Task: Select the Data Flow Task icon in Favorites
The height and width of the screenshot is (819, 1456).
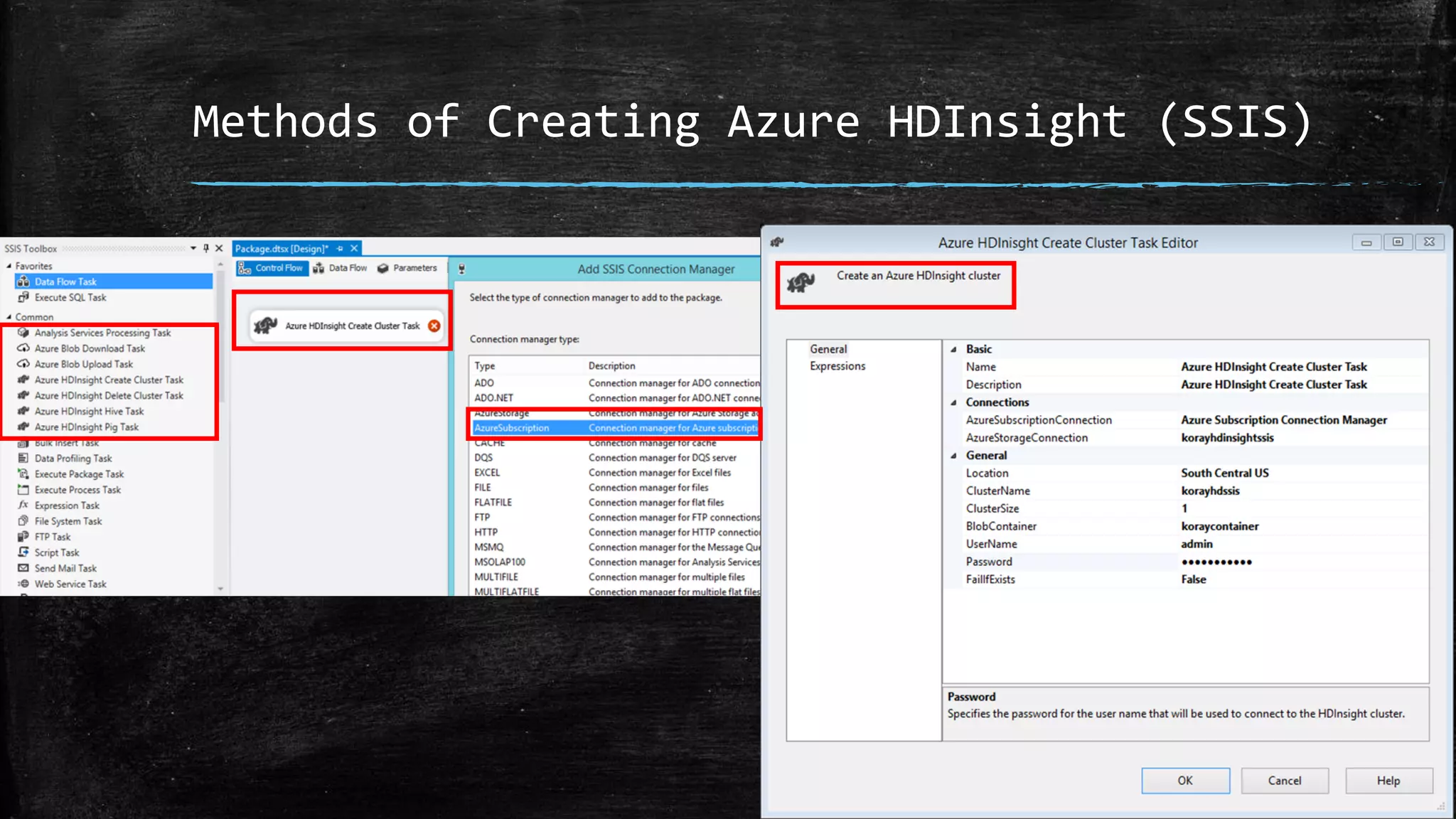Action: pyautogui.click(x=23, y=282)
